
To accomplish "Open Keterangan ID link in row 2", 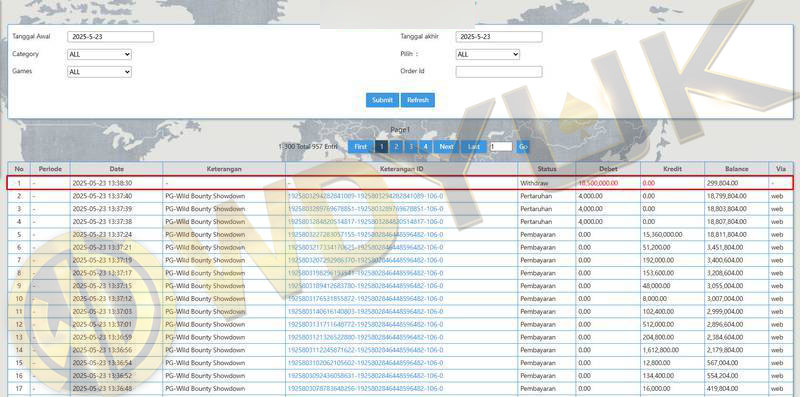I will pos(365,196).
